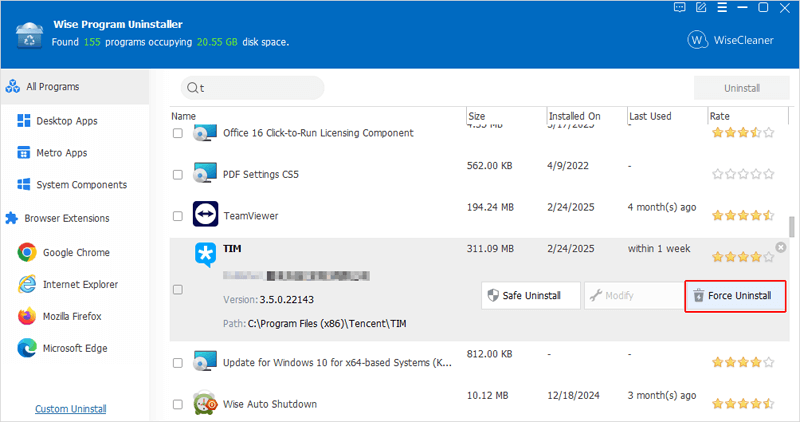Select the Update for Windows 10 checkbox

tap(178, 363)
